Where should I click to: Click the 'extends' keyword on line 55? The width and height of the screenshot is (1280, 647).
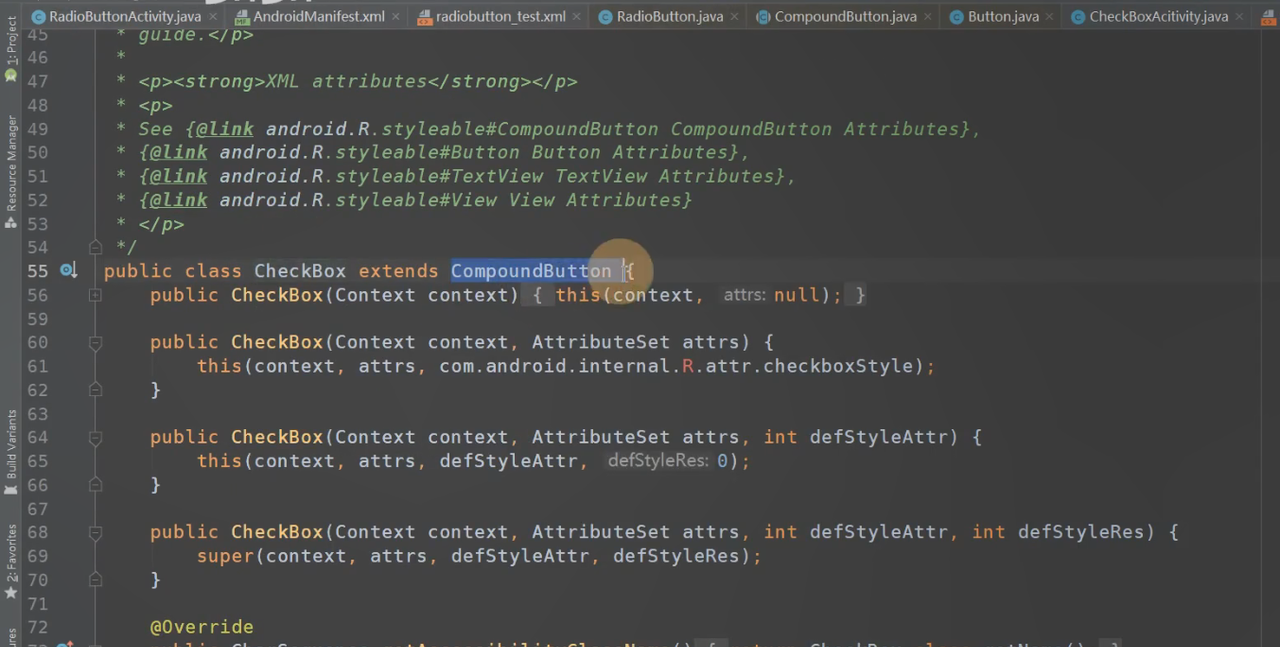coord(398,271)
